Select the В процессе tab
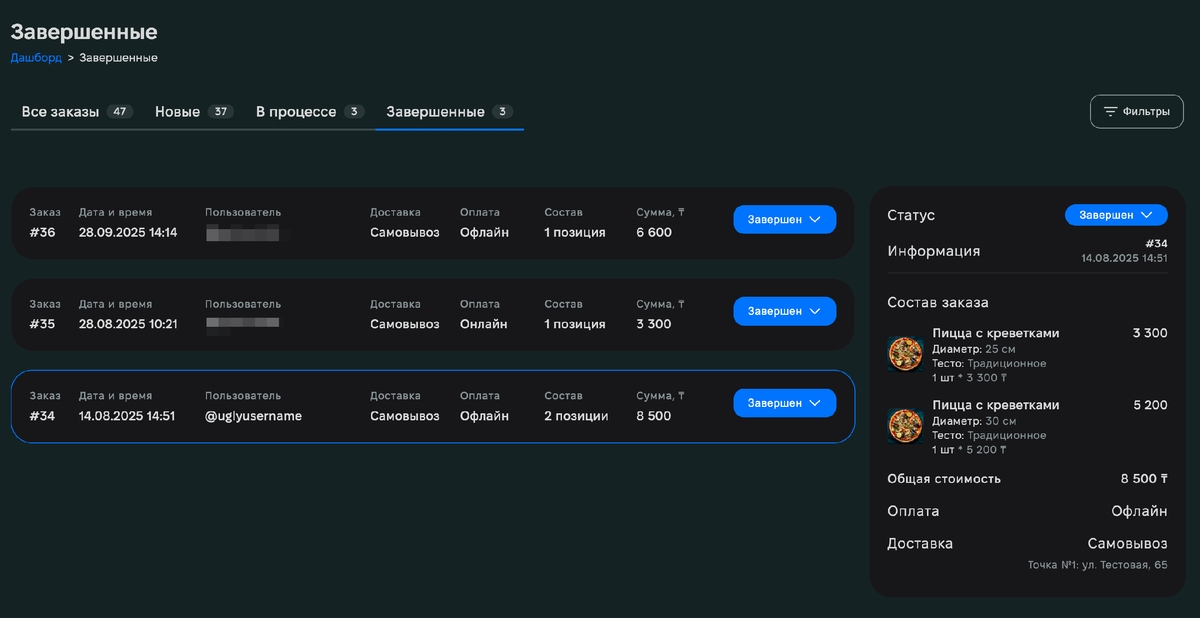The height and width of the screenshot is (618, 1200). click(298, 111)
